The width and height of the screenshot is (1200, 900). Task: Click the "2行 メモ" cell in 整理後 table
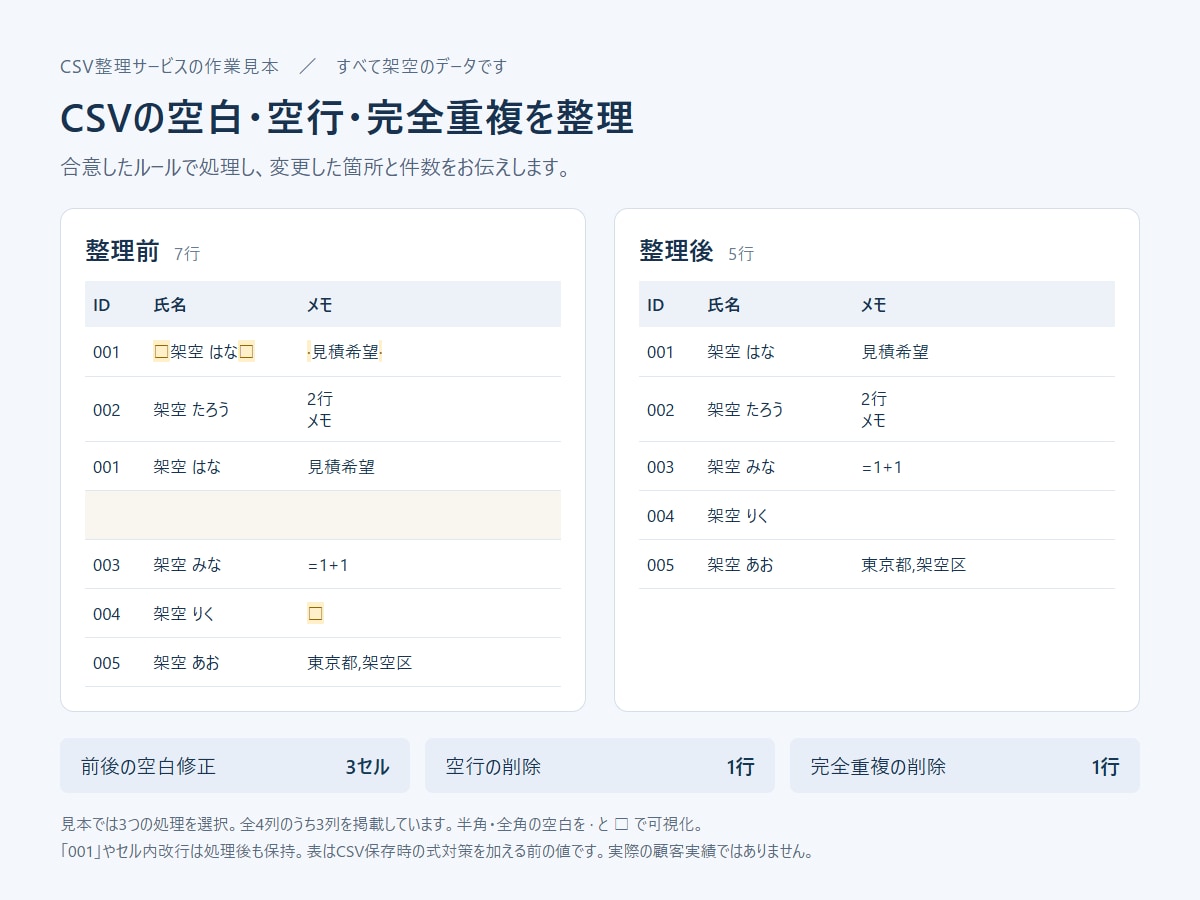[x=874, y=410]
